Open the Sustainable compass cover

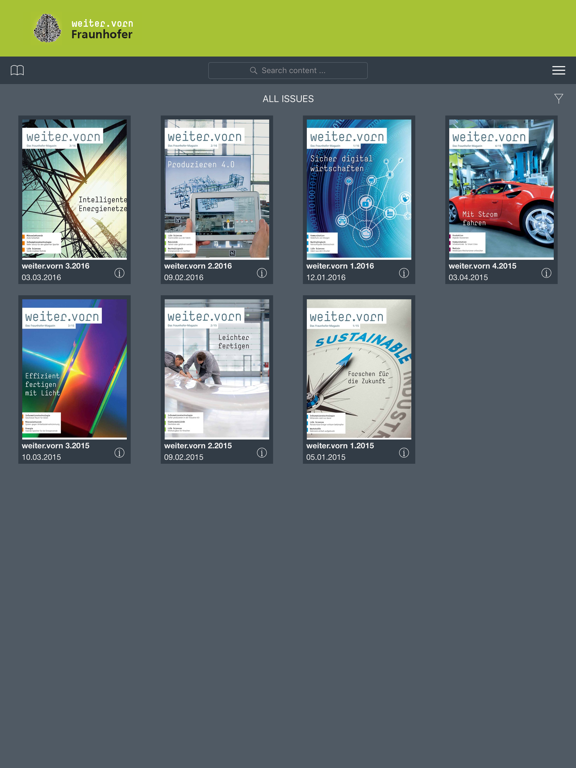[359, 369]
